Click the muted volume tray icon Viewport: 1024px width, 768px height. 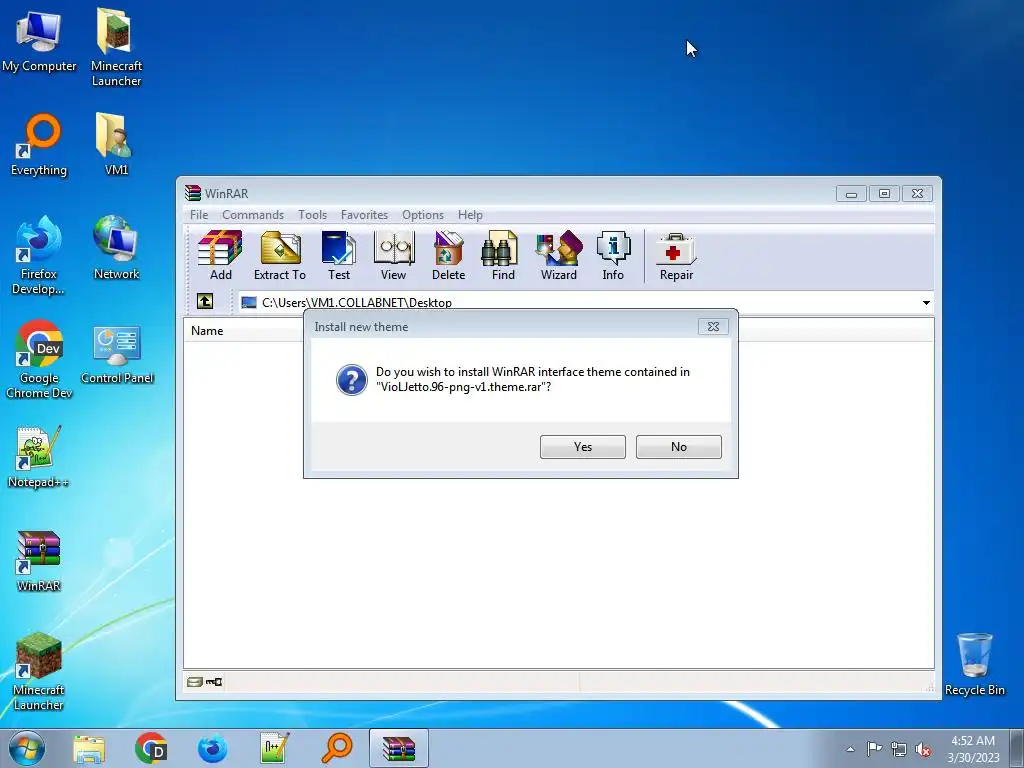[923, 749]
